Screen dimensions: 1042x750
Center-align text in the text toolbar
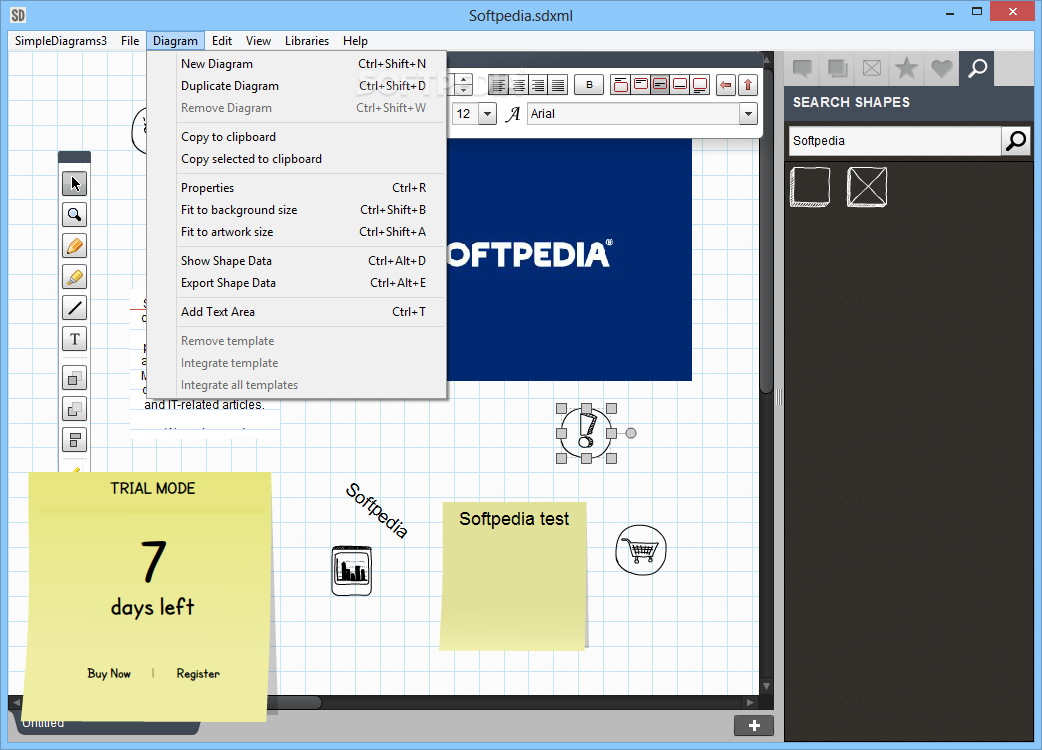pyautogui.click(x=518, y=85)
